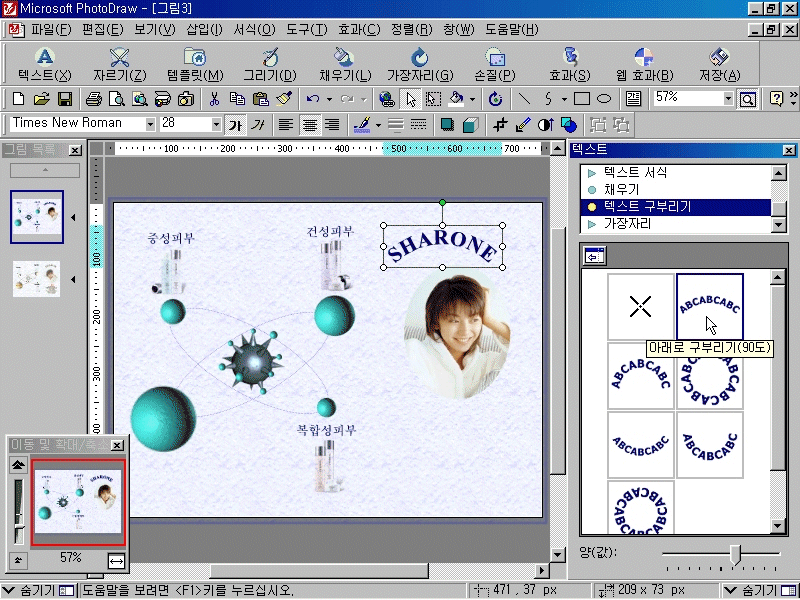Choose the no-bend X option

point(640,306)
